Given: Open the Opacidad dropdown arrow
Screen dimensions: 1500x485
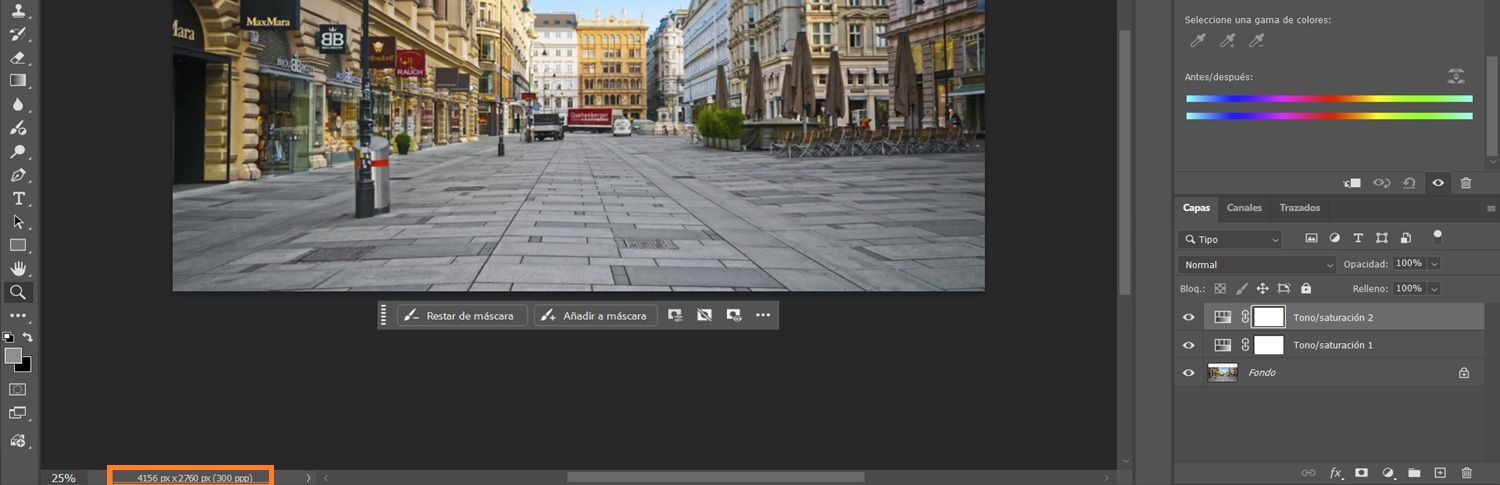Looking at the screenshot, I should click(1435, 263).
